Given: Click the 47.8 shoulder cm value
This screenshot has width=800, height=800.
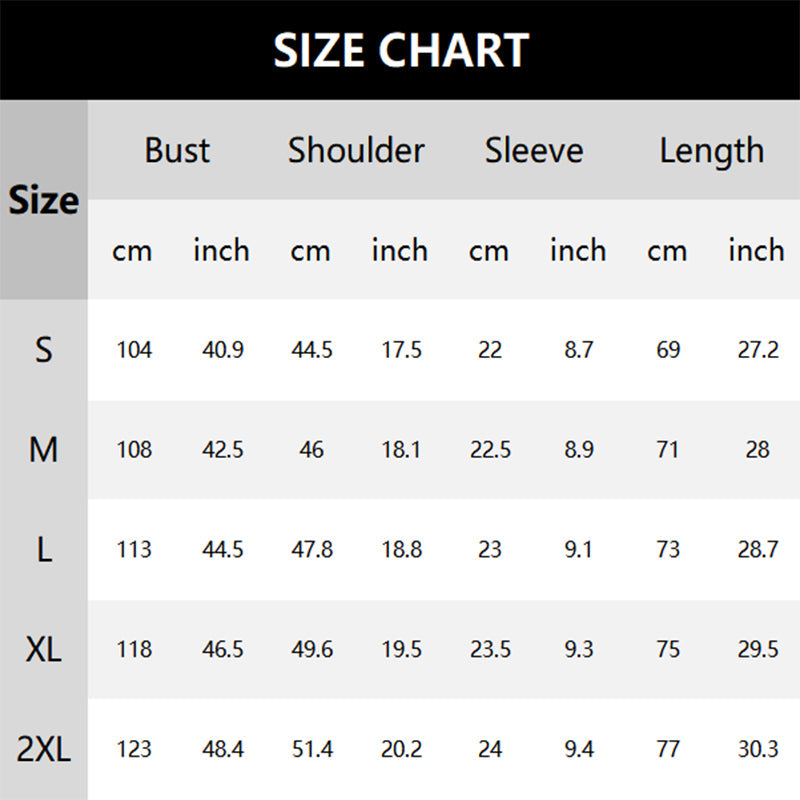Looking at the screenshot, I should (312, 549).
